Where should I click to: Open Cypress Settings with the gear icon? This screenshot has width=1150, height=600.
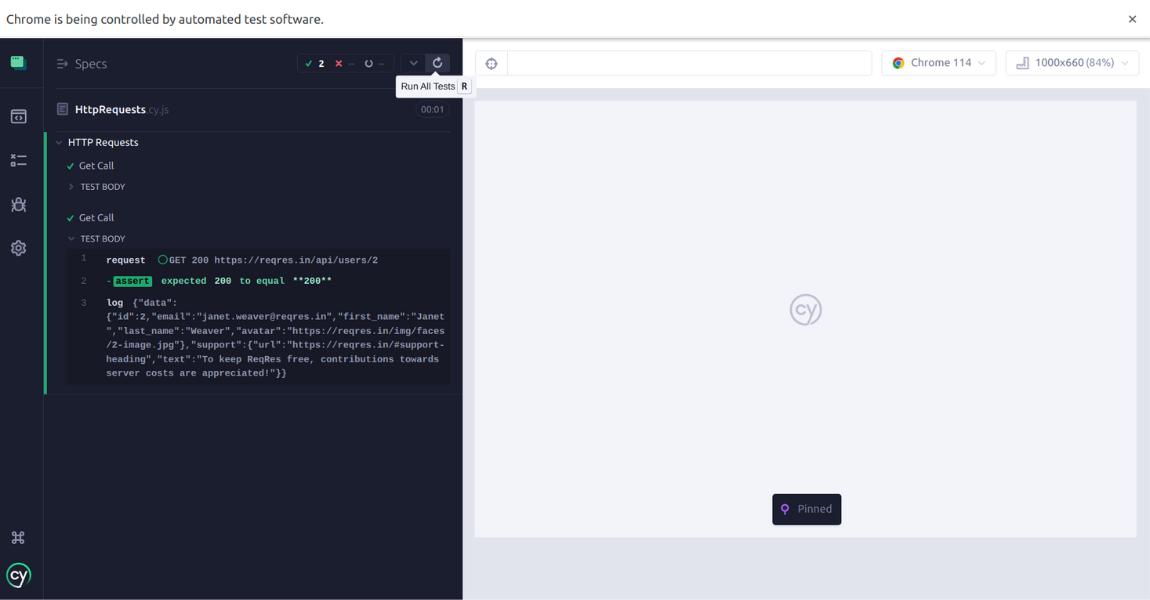[x=18, y=247]
